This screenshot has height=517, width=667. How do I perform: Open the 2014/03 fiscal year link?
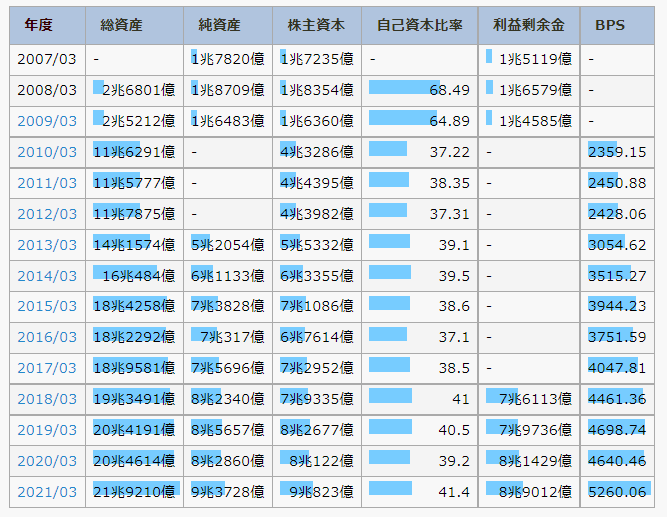47,276
